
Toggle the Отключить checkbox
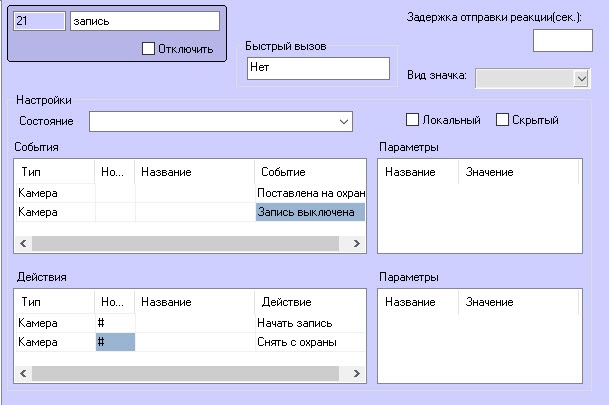149,48
